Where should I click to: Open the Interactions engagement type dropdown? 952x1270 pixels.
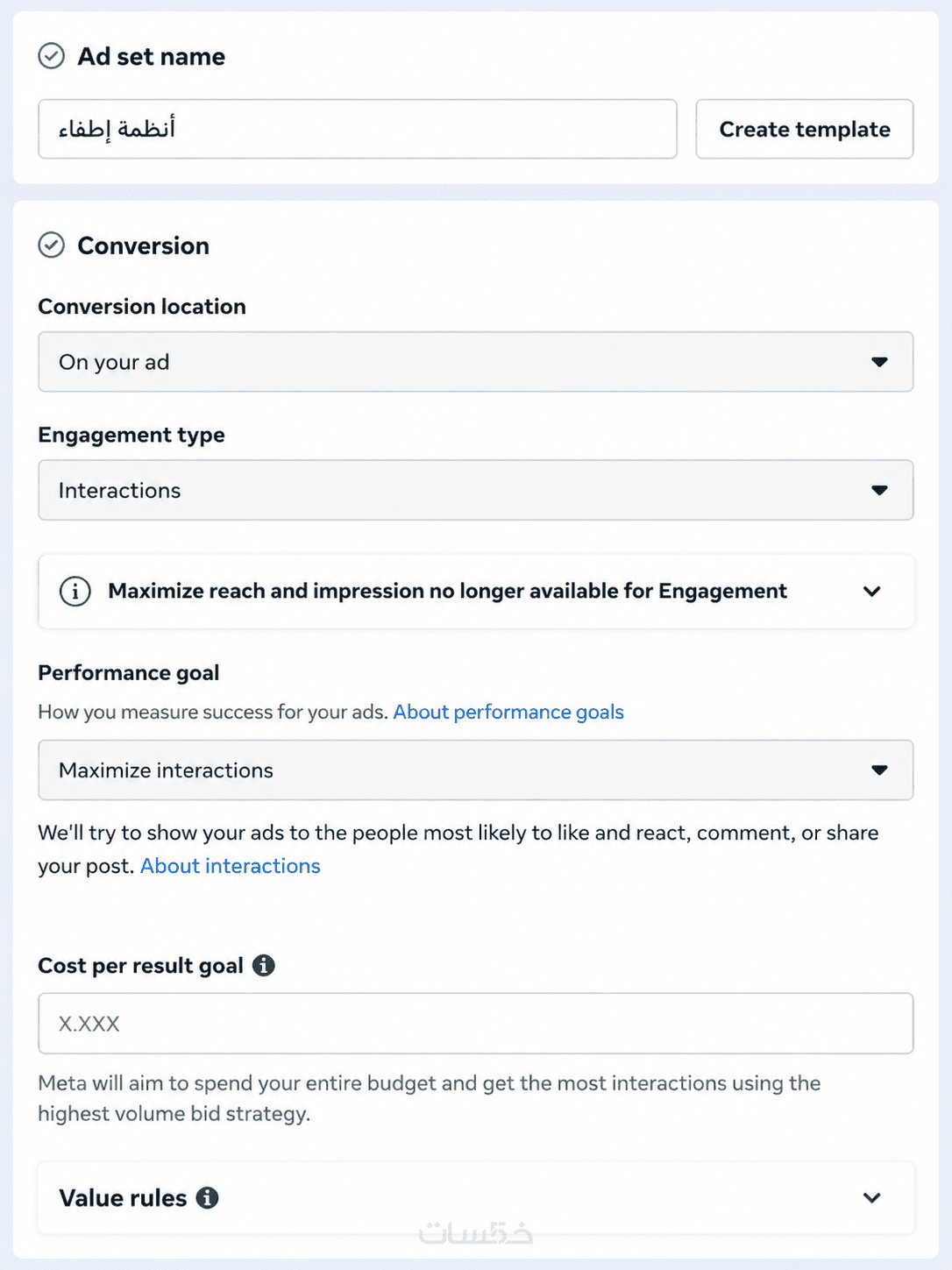tap(475, 490)
